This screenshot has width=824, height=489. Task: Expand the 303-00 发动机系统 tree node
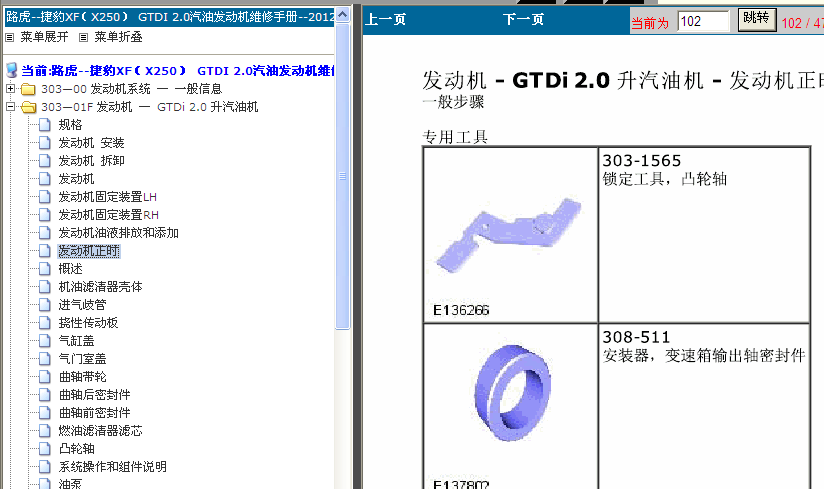click(x=10, y=89)
